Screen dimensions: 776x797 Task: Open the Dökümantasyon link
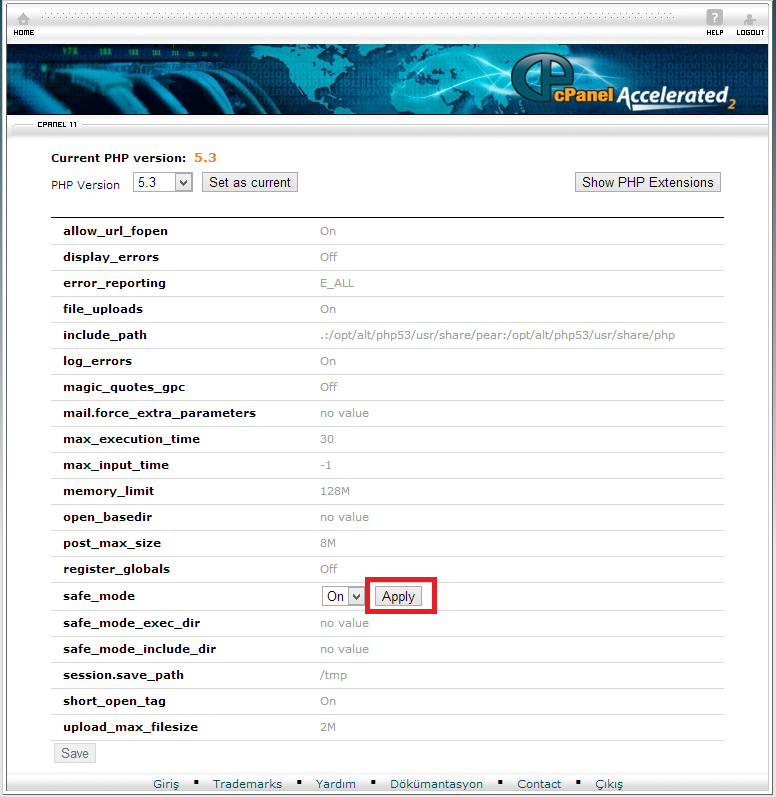pos(436,784)
